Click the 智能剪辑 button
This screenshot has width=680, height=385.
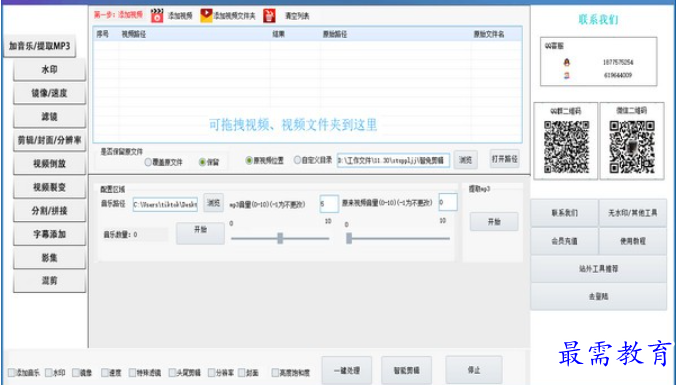click(406, 370)
